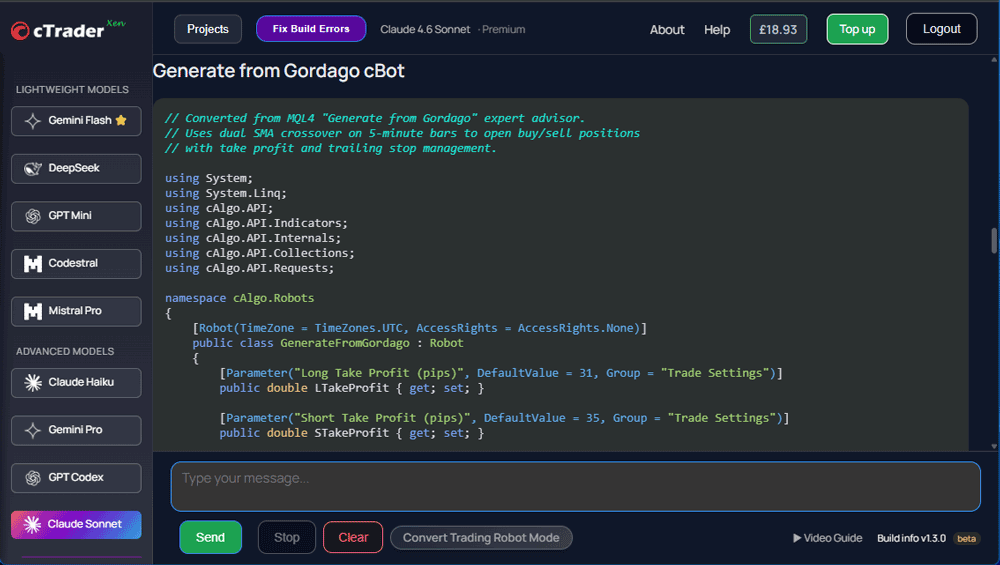Open the Projects page

pos(208,29)
